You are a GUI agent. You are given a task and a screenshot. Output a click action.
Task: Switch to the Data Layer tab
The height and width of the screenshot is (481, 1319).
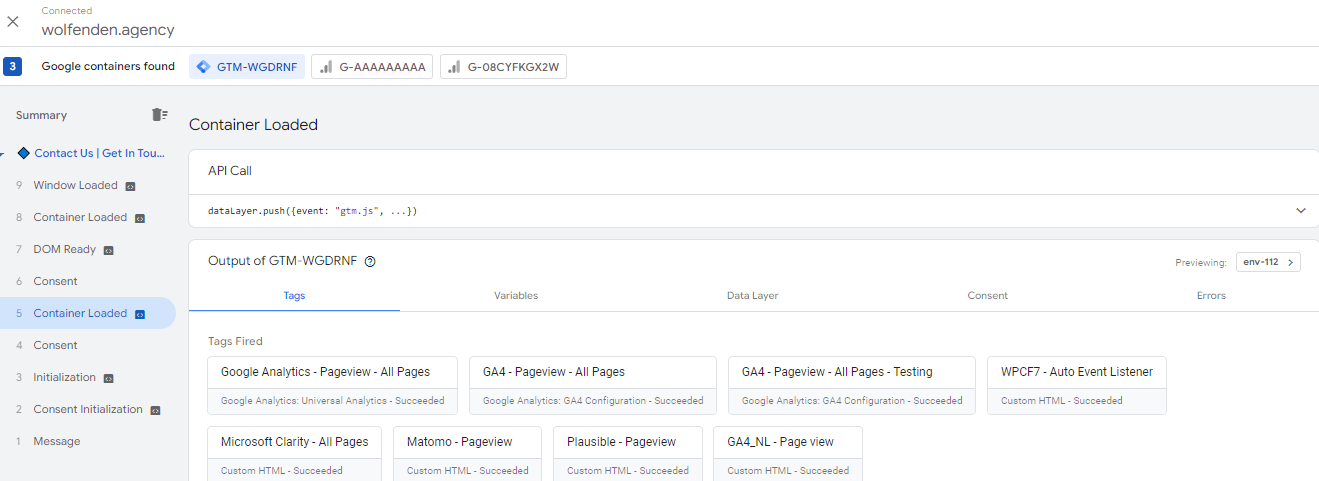click(752, 295)
